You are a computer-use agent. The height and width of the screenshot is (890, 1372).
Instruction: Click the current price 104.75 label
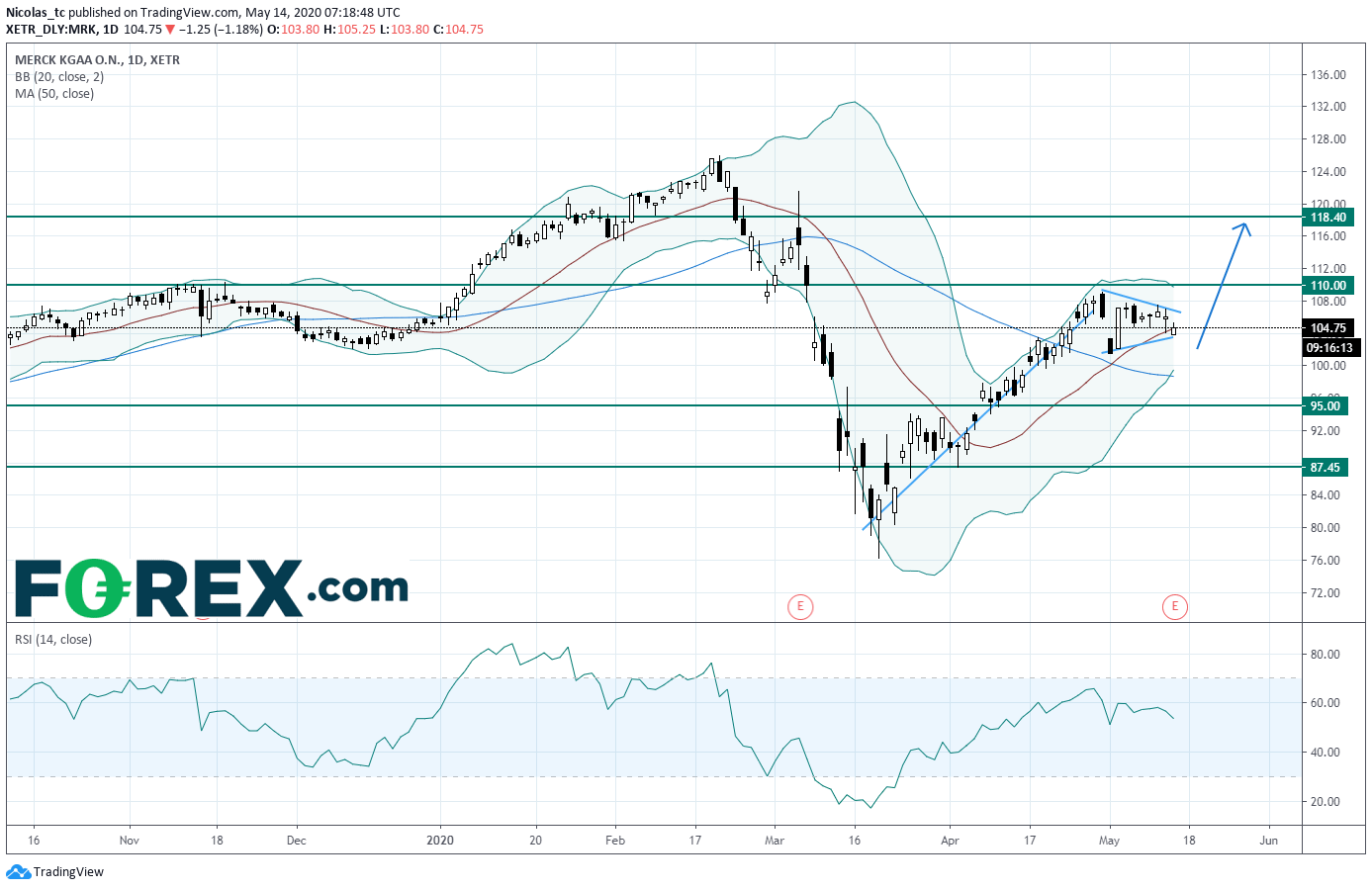(x=1327, y=327)
